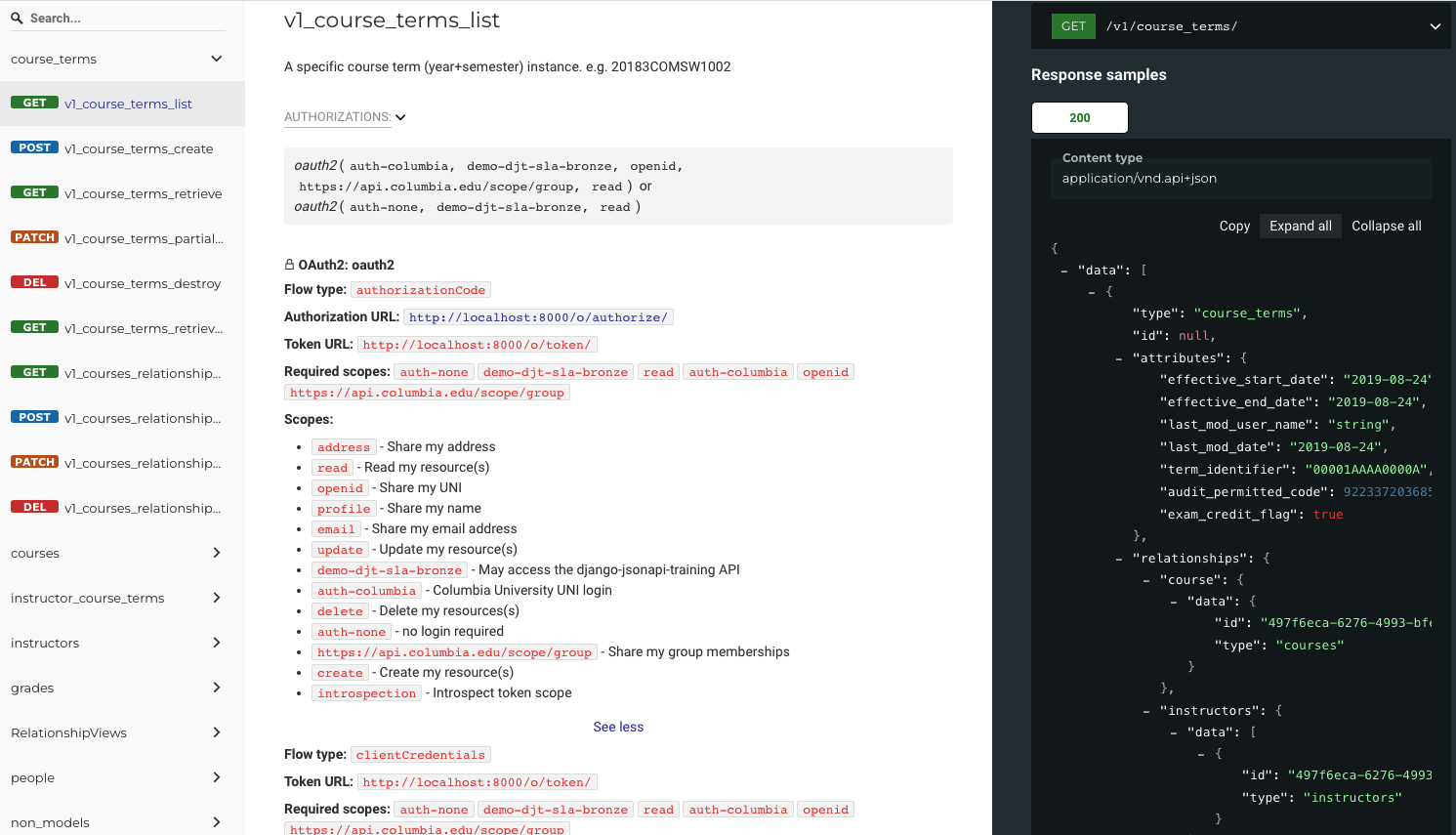1456x835 pixels.
Task: Click PATCH badge of v1_course_terms_partial
Action: [x=34, y=237]
